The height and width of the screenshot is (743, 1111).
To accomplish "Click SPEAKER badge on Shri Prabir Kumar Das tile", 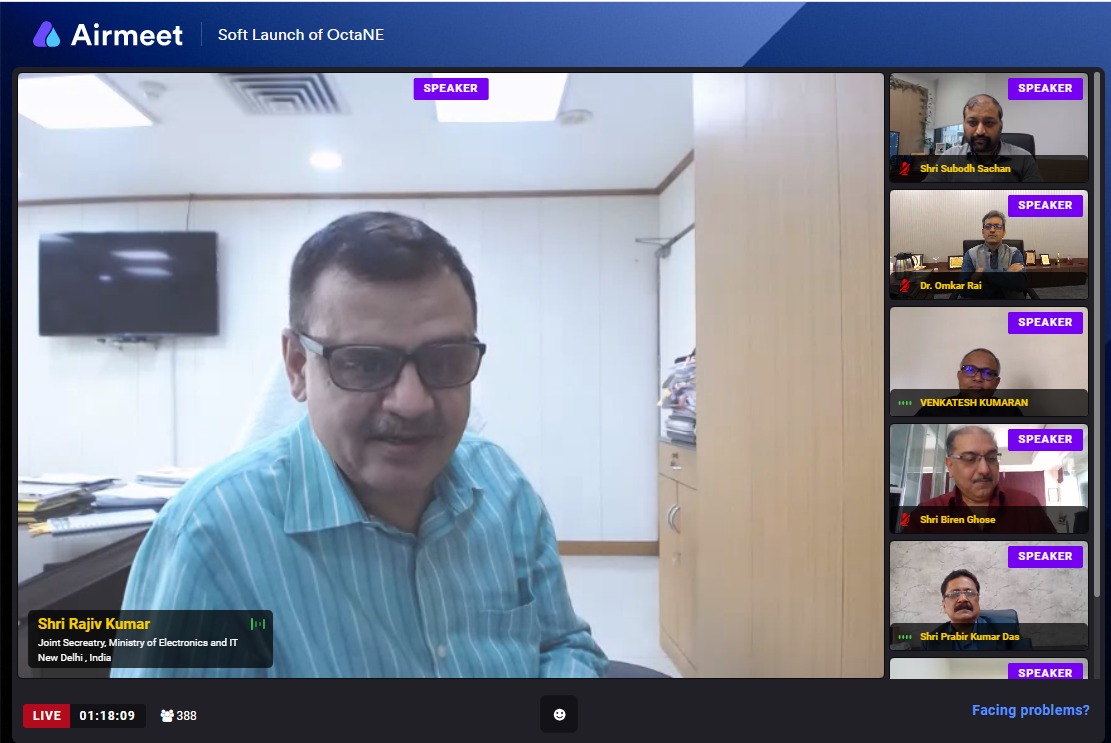I will tap(1045, 556).
